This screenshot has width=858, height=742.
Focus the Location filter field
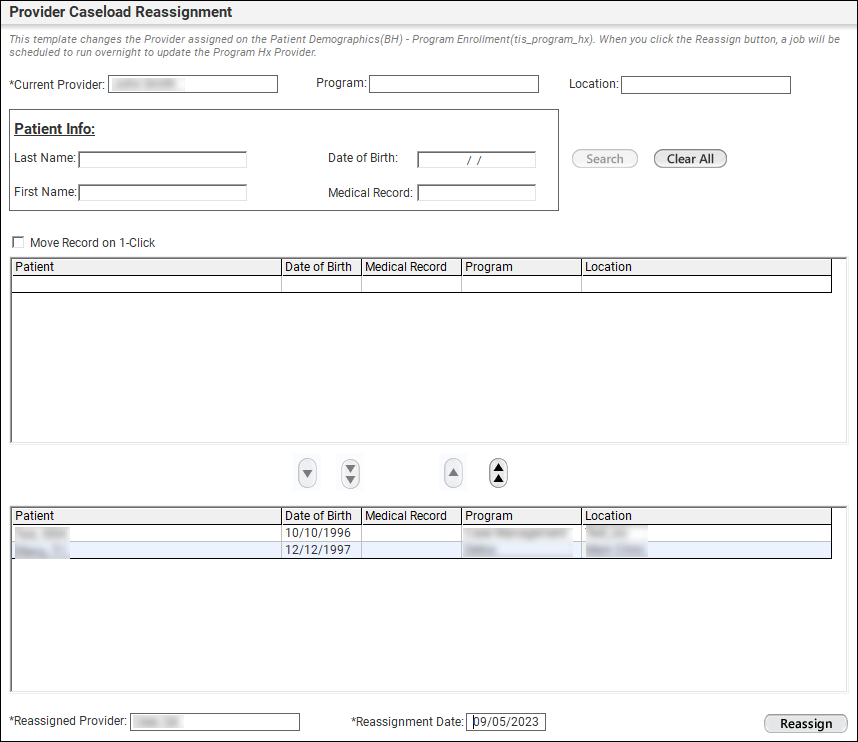point(706,85)
